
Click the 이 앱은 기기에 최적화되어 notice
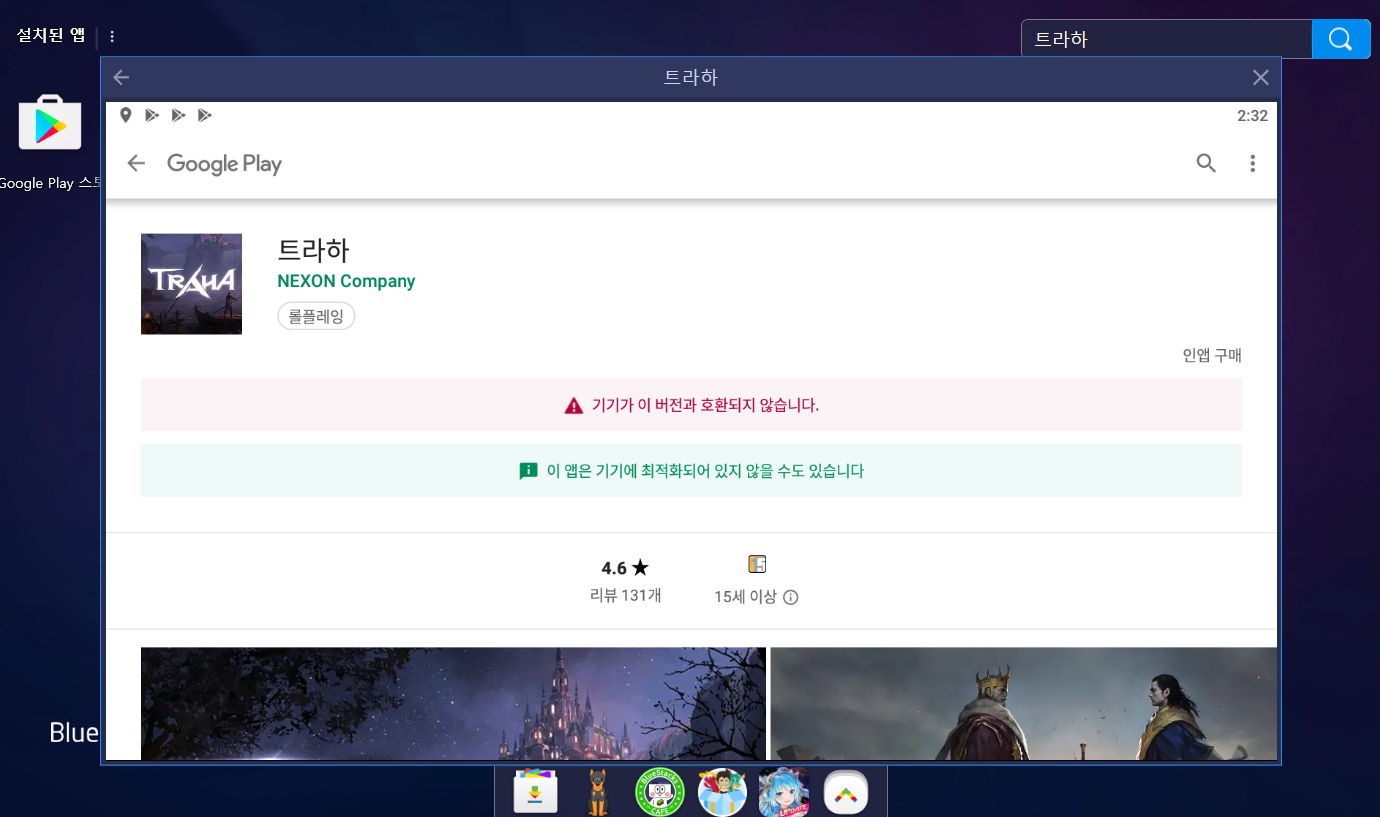(691, 471)
